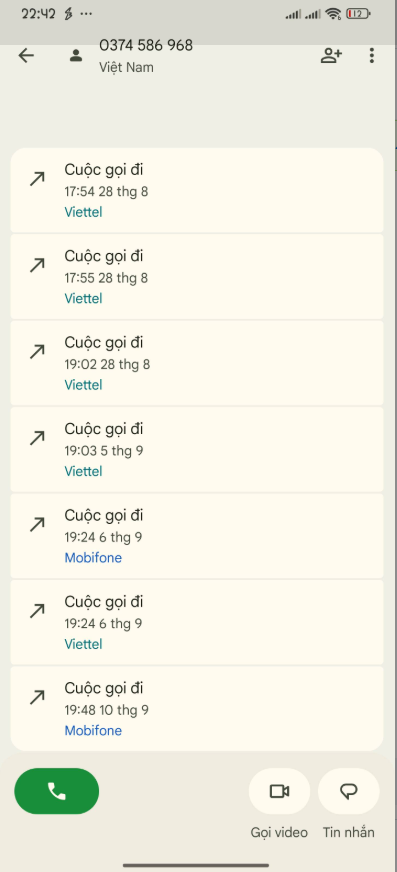Select the outgoing call at 17:54 28 thg 8

[x=197, y=190]
